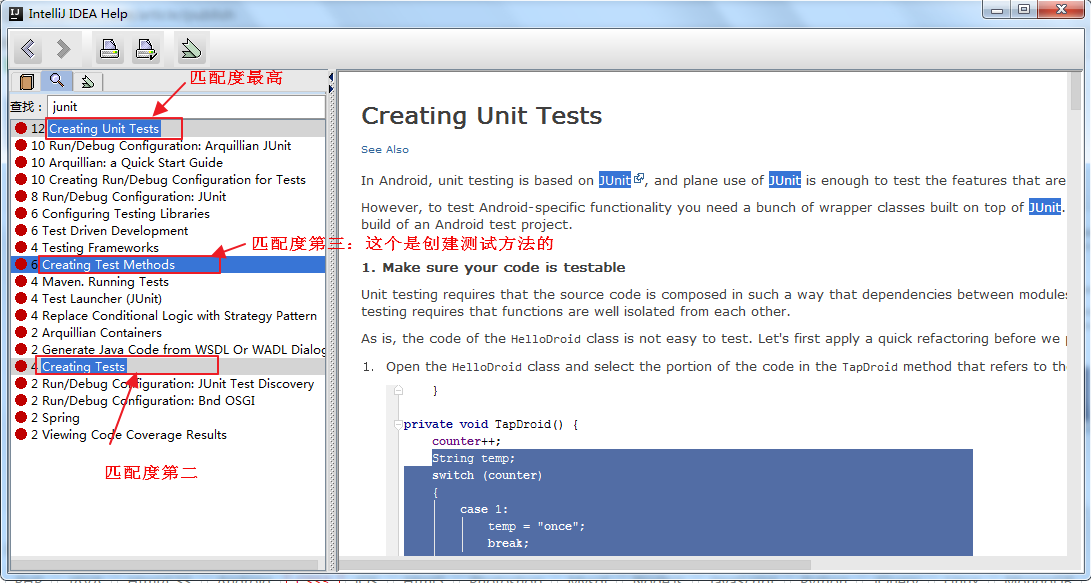Go back with the left arrow button

(x=28, y=49)
